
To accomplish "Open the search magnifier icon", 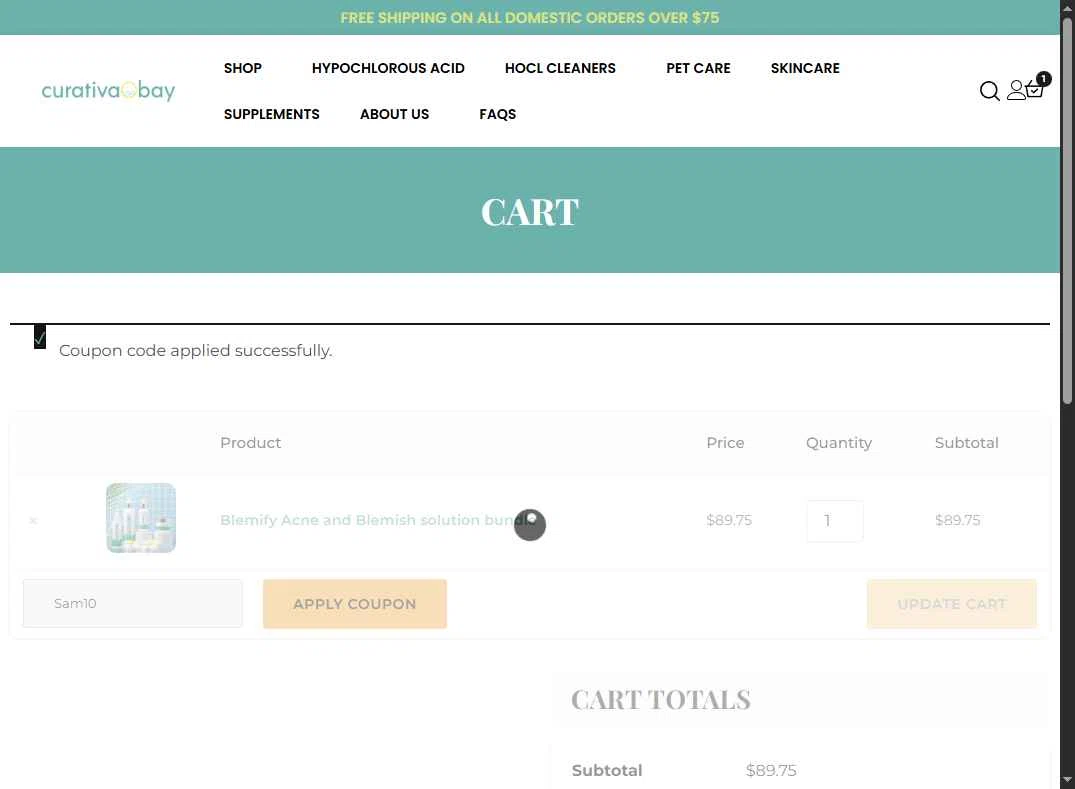I will (x=989, y=90).
